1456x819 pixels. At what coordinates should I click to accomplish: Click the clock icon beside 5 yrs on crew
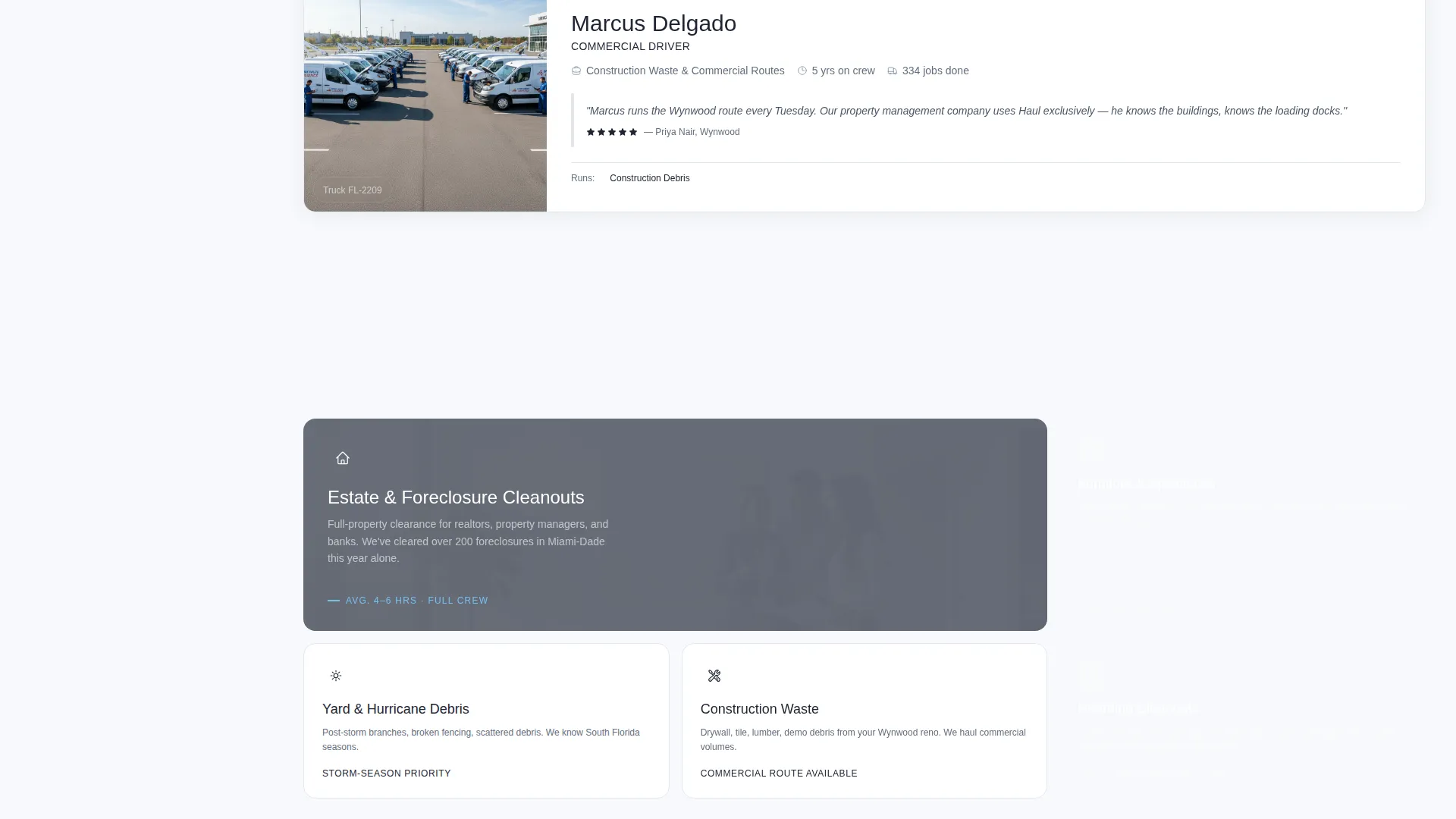(802, 71)
